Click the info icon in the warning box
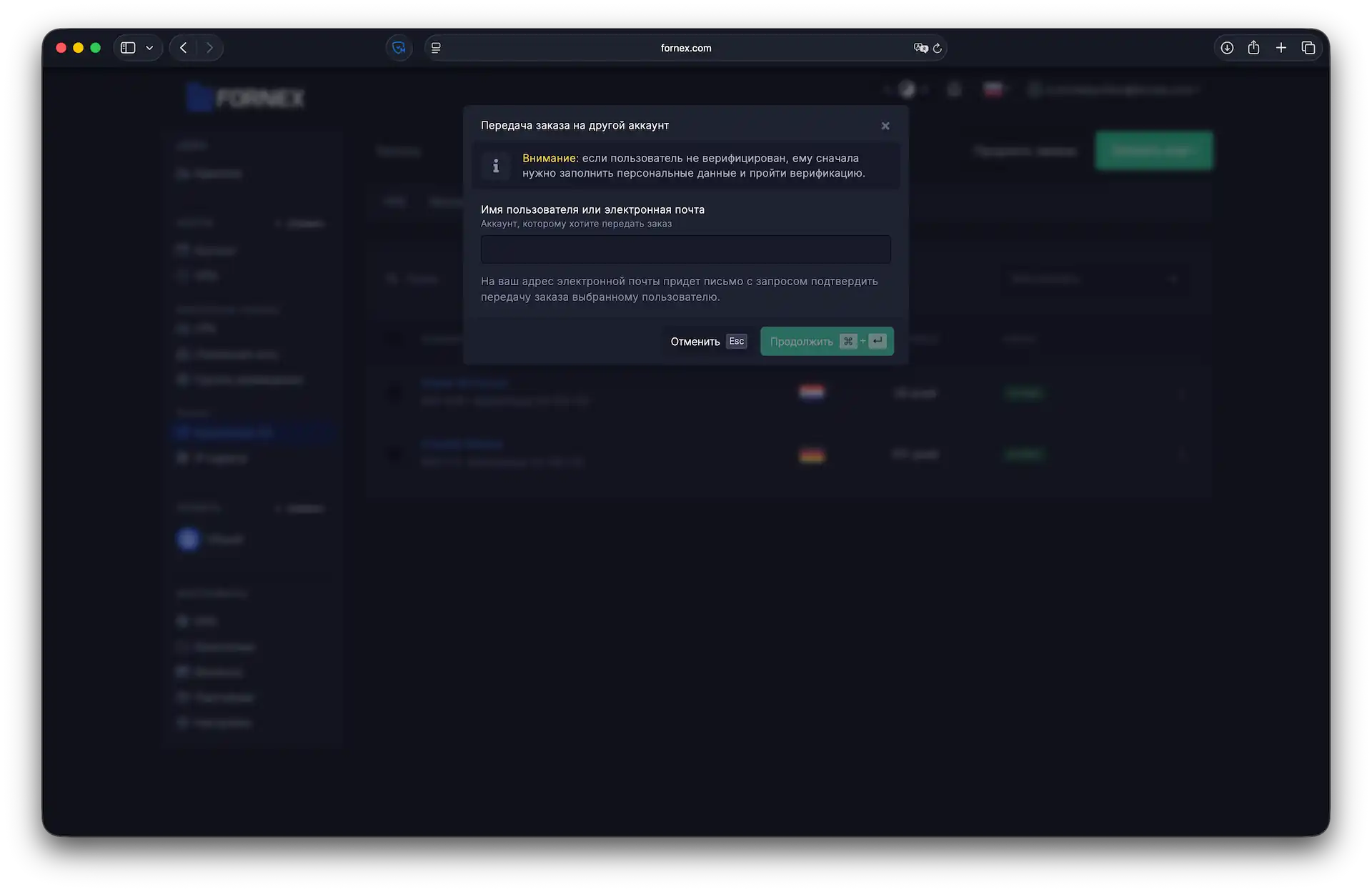The width and height of the screenshot is (1372, 892). (x=496, y=166)
